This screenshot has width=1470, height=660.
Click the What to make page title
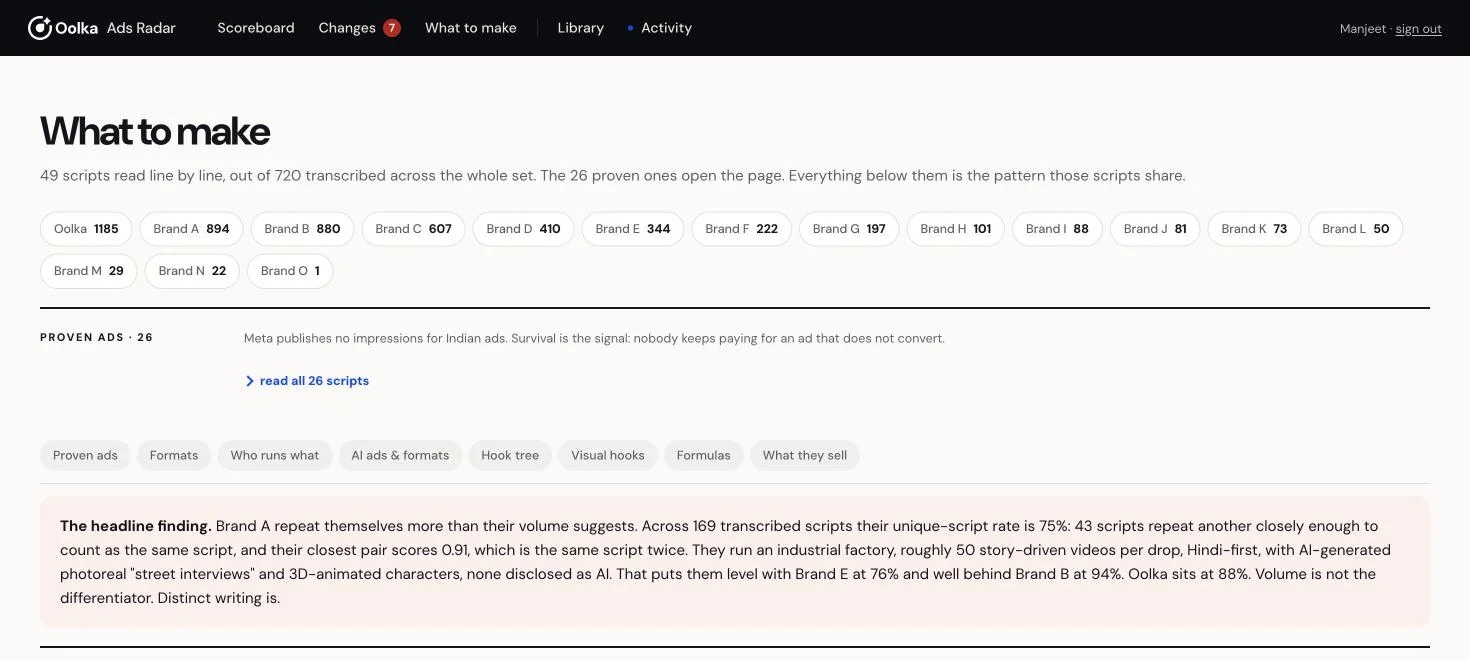(155, 132)
